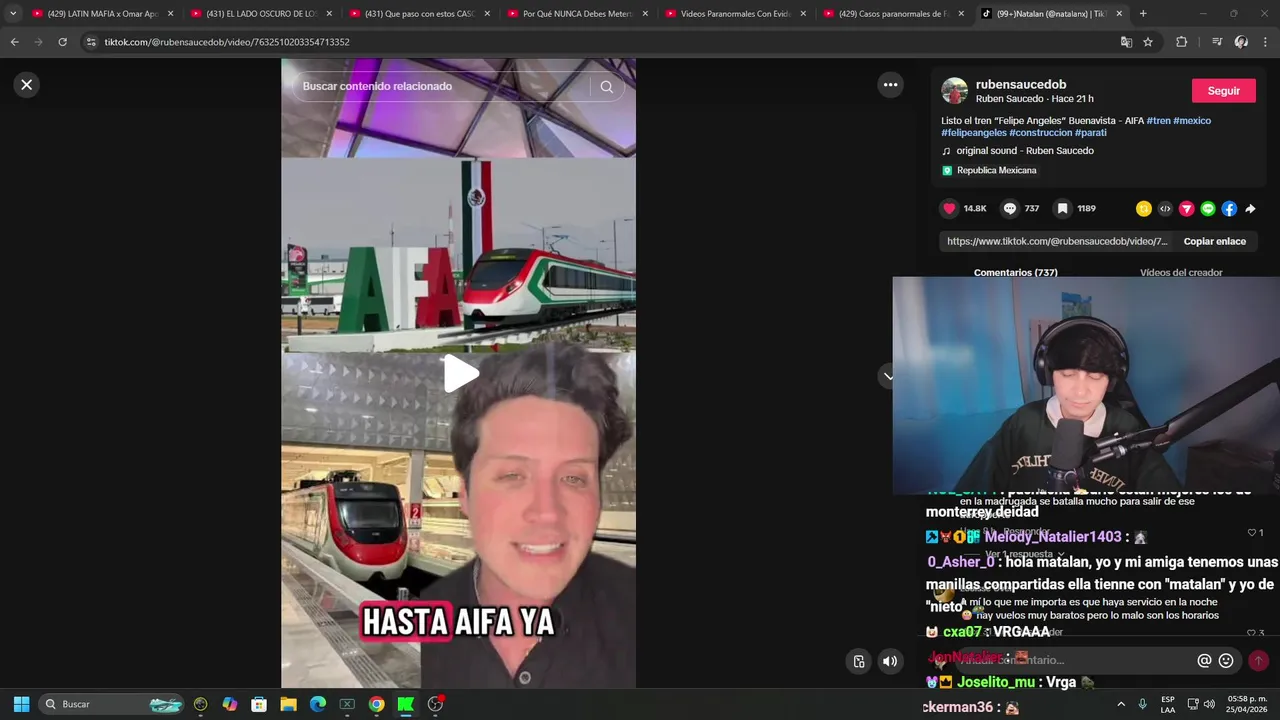Image resolution: width=1280 pixels, height=720 pixels.
Task: Switch to LATIN MAFIA x Omar Apo browser tab
Action: (x=103, y=14)
